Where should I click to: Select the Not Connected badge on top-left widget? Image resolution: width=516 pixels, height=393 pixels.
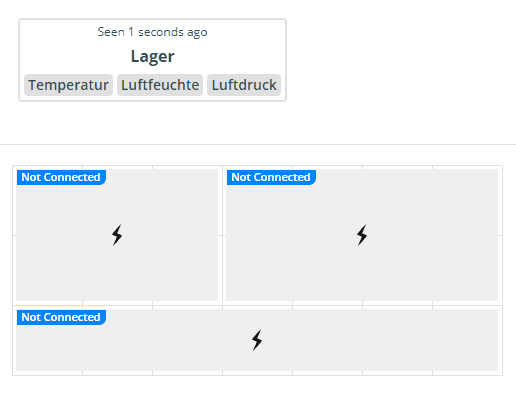pos(61,177)
